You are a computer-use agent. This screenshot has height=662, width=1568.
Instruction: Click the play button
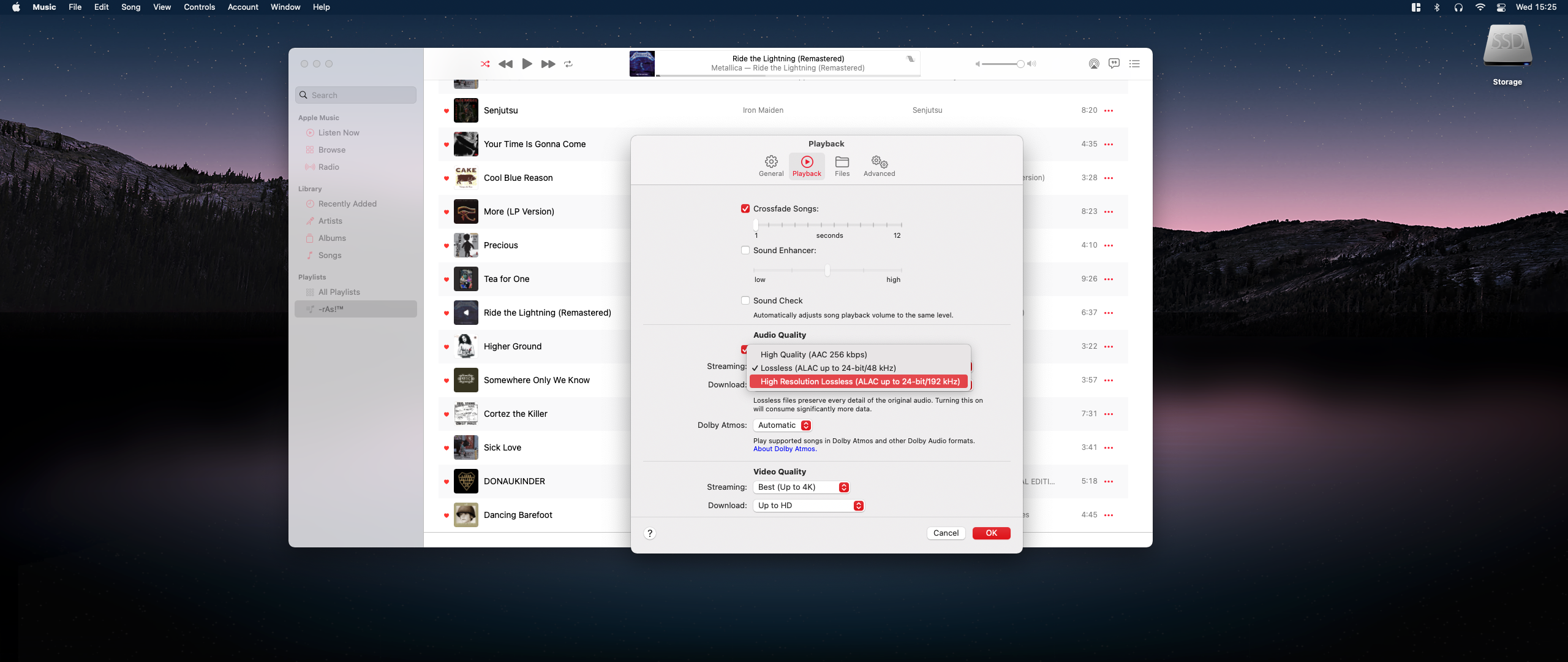pyautogui.click(x=527, y=64)
